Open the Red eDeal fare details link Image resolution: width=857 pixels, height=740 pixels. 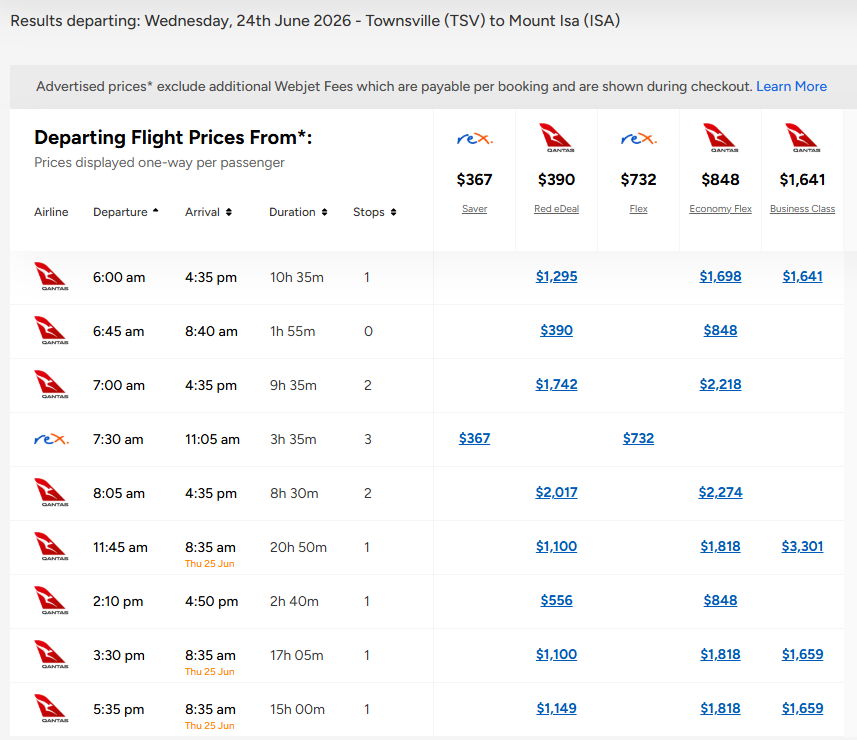click(x=556, y=209)
